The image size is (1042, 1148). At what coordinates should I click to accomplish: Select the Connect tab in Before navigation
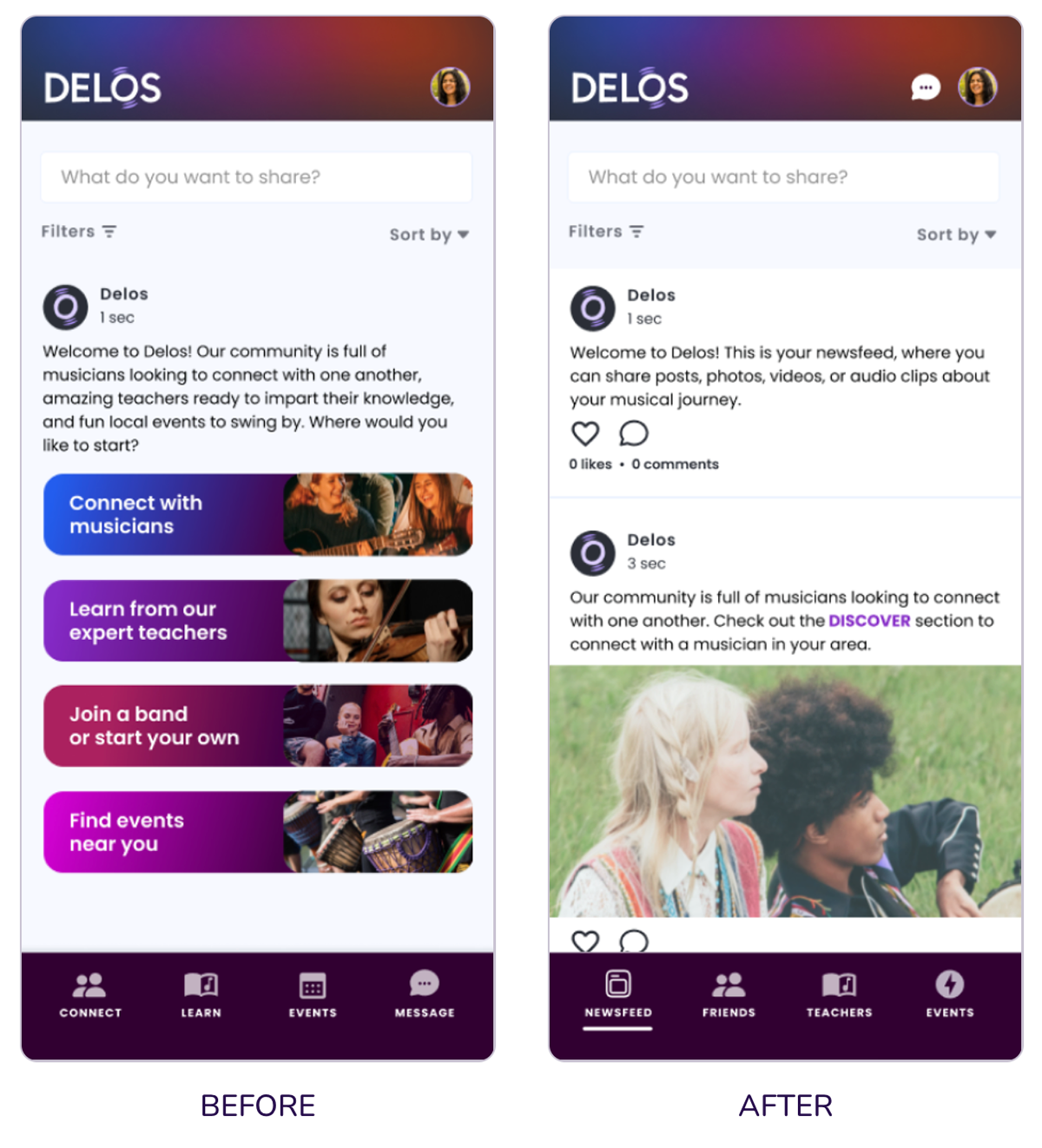tap(90, 993)
